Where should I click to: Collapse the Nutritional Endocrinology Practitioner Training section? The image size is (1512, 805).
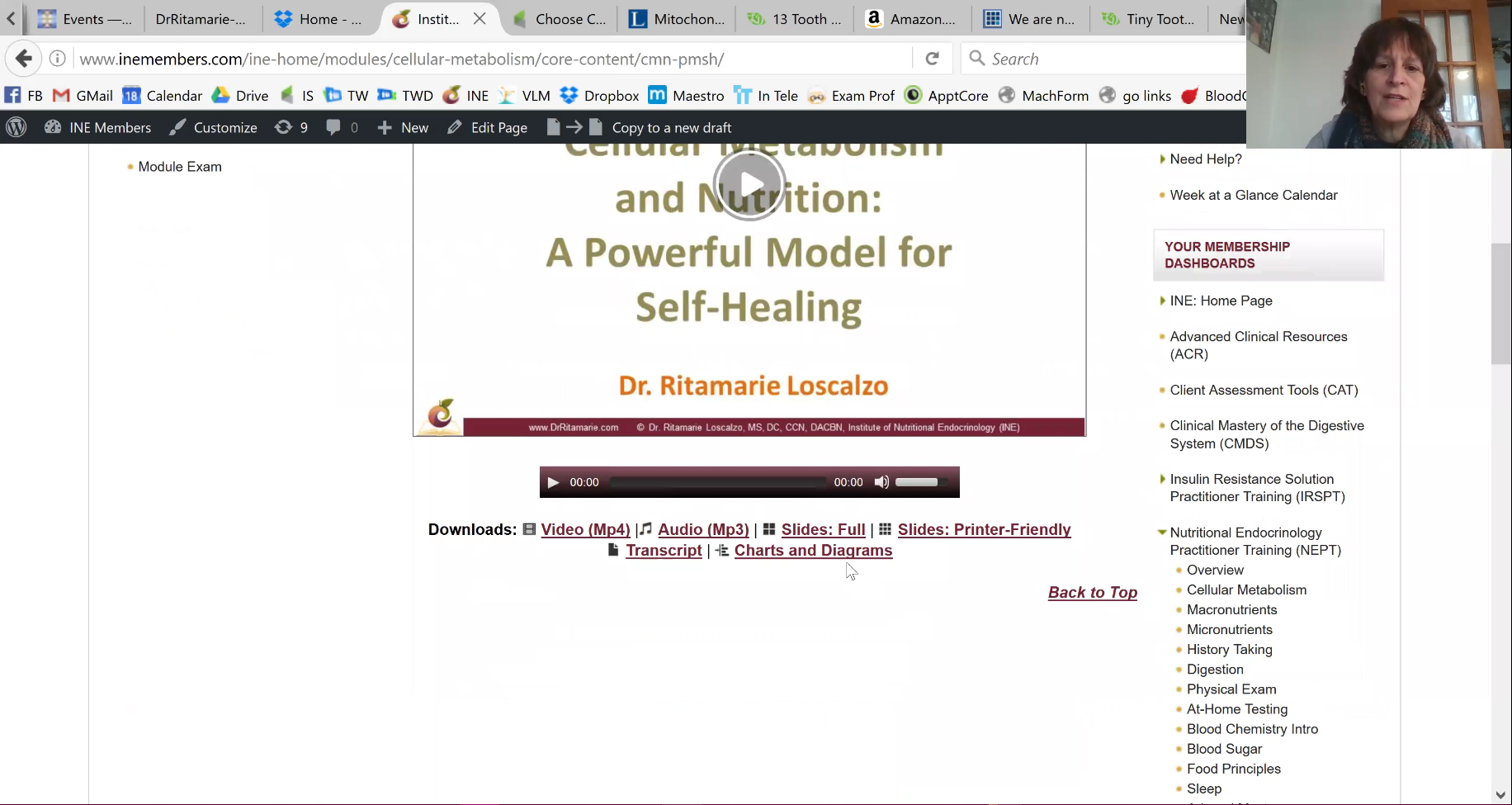click(1162, 533)
